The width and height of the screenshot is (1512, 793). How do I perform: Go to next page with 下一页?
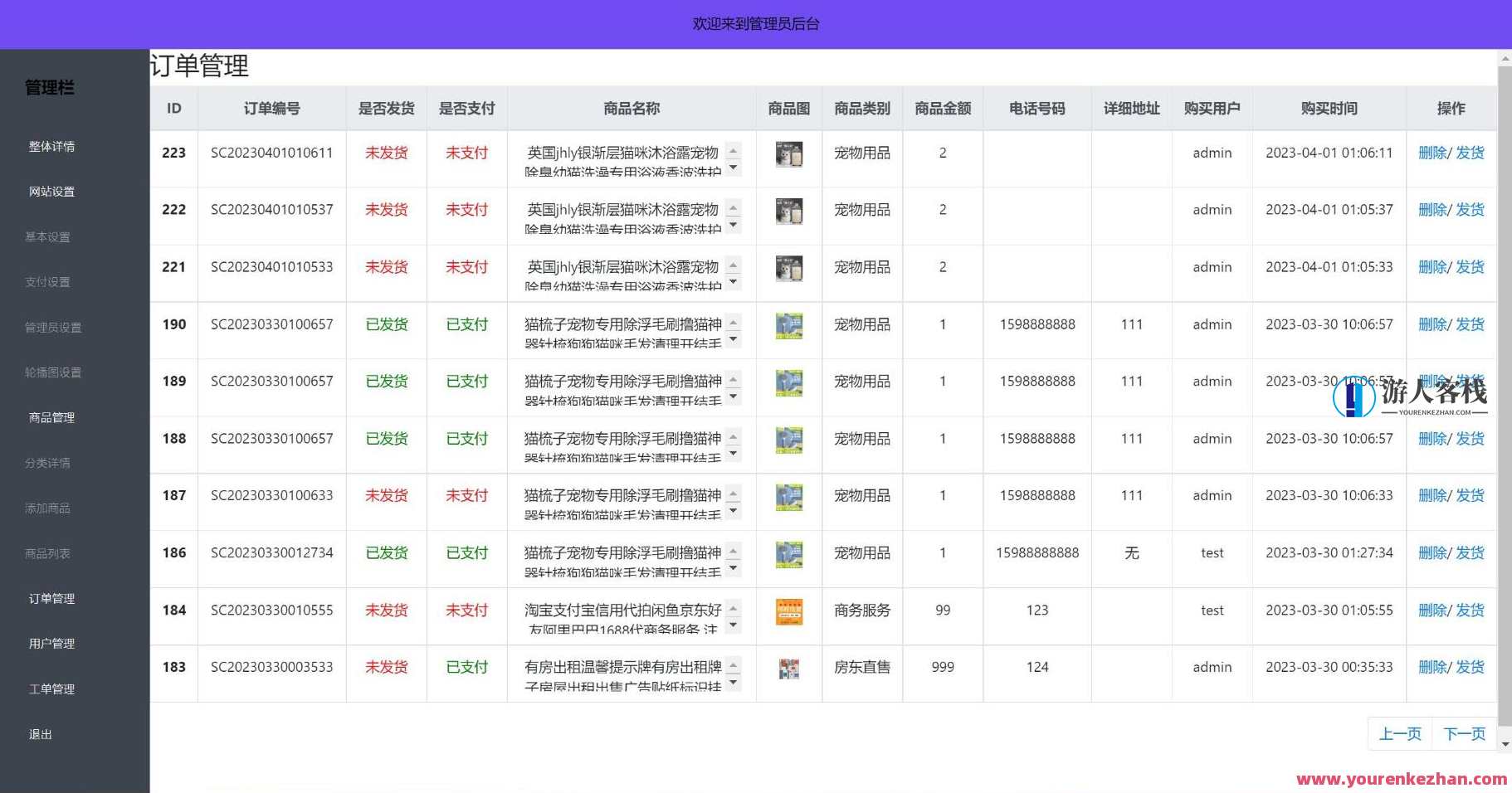pyautogui.click(x=1463, y=733)
